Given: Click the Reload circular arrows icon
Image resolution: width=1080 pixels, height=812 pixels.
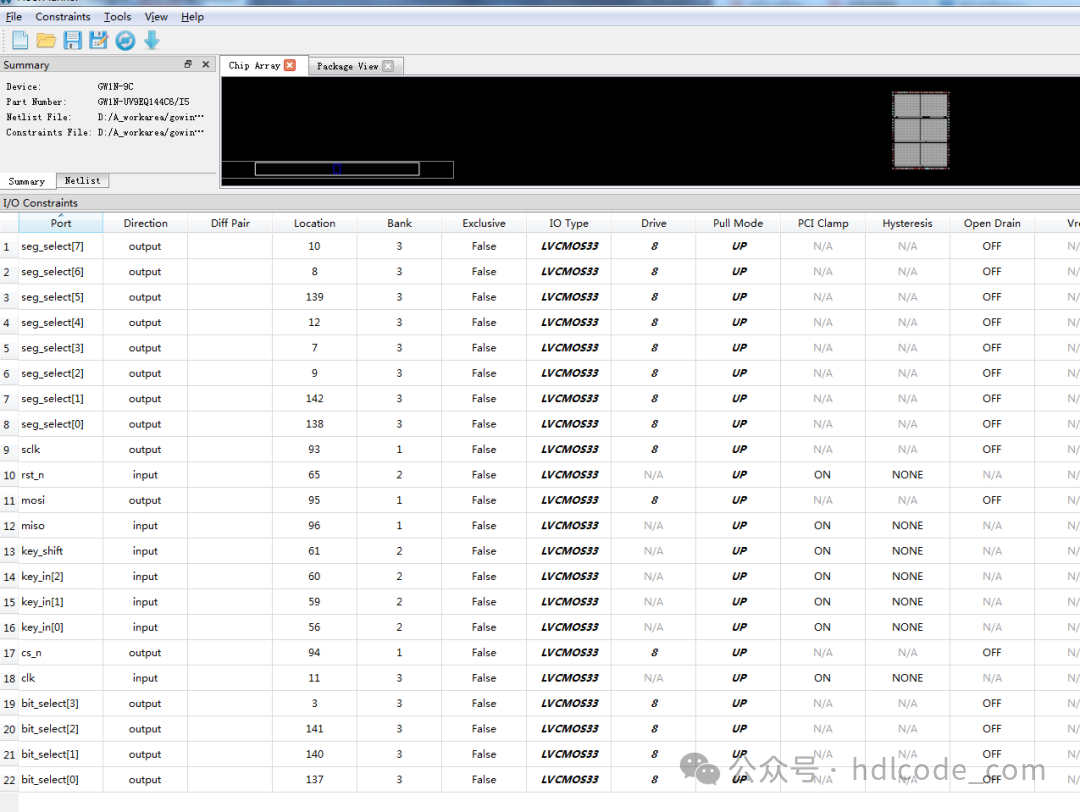Looking at the screenshot, I should pyautogui.click(x=125, y=41).
